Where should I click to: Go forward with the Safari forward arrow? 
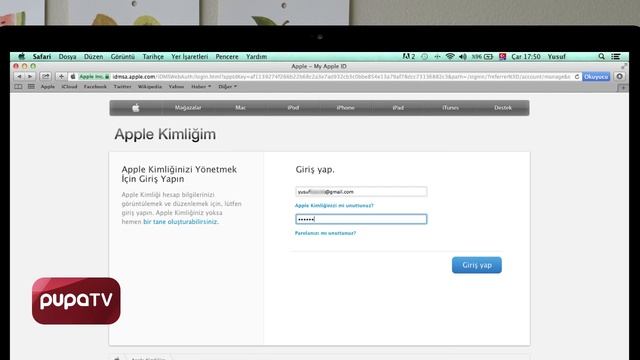[30, 76]
